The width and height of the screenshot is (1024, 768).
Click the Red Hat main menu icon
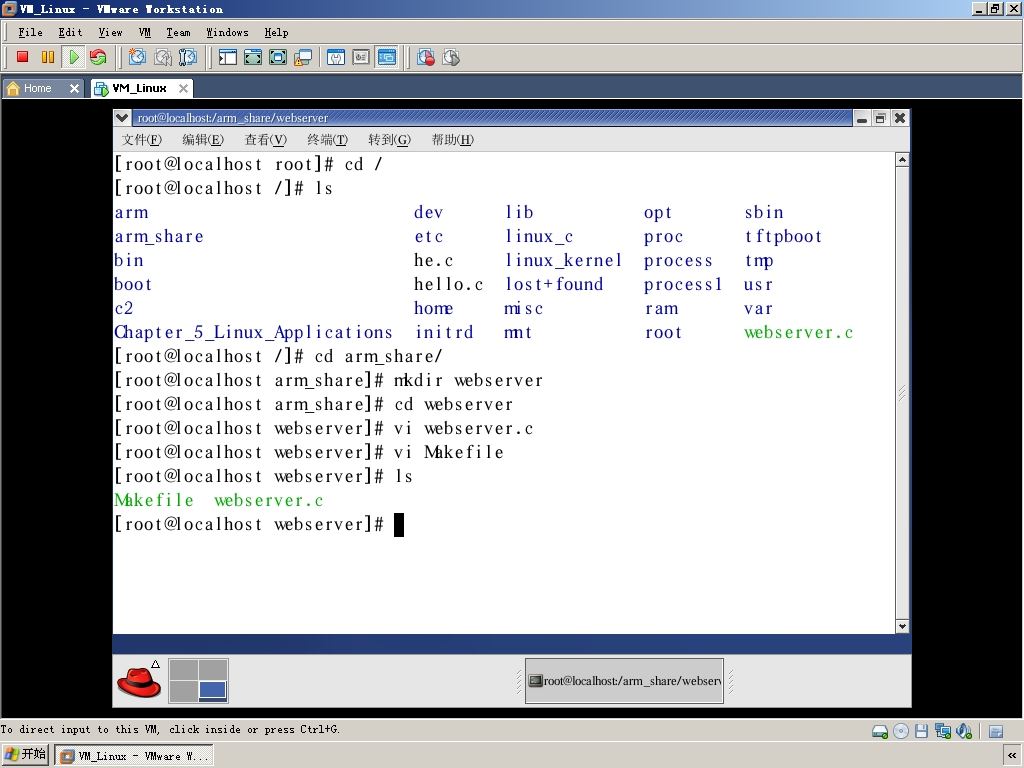pyautogui.click(x=139, y=680)
